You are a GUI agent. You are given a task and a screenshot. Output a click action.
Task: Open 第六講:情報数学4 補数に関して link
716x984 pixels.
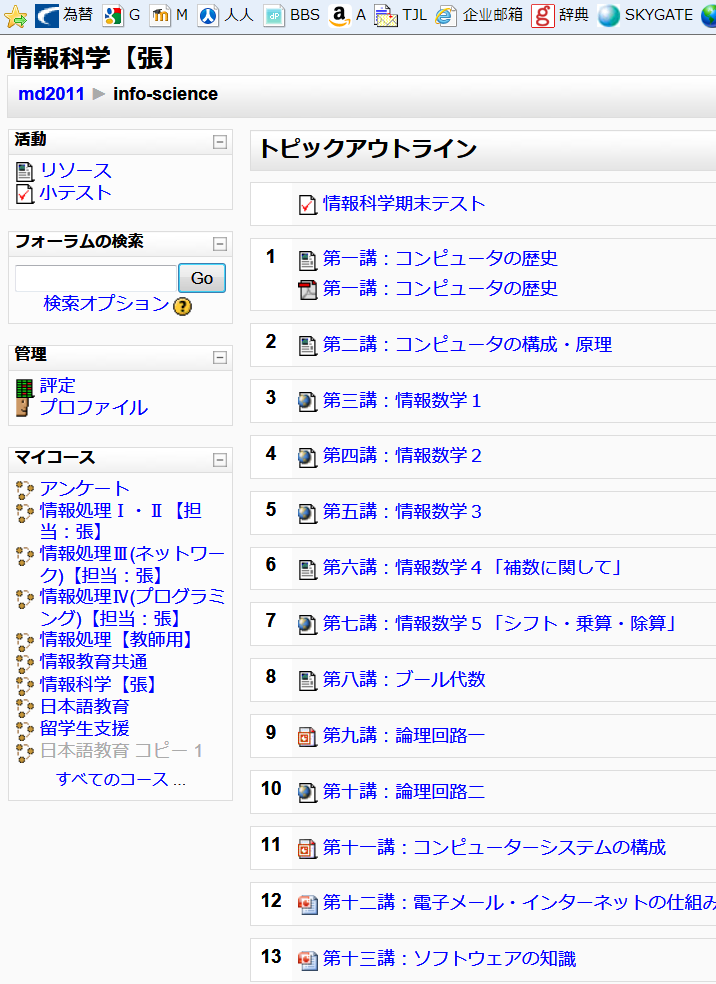473,567
